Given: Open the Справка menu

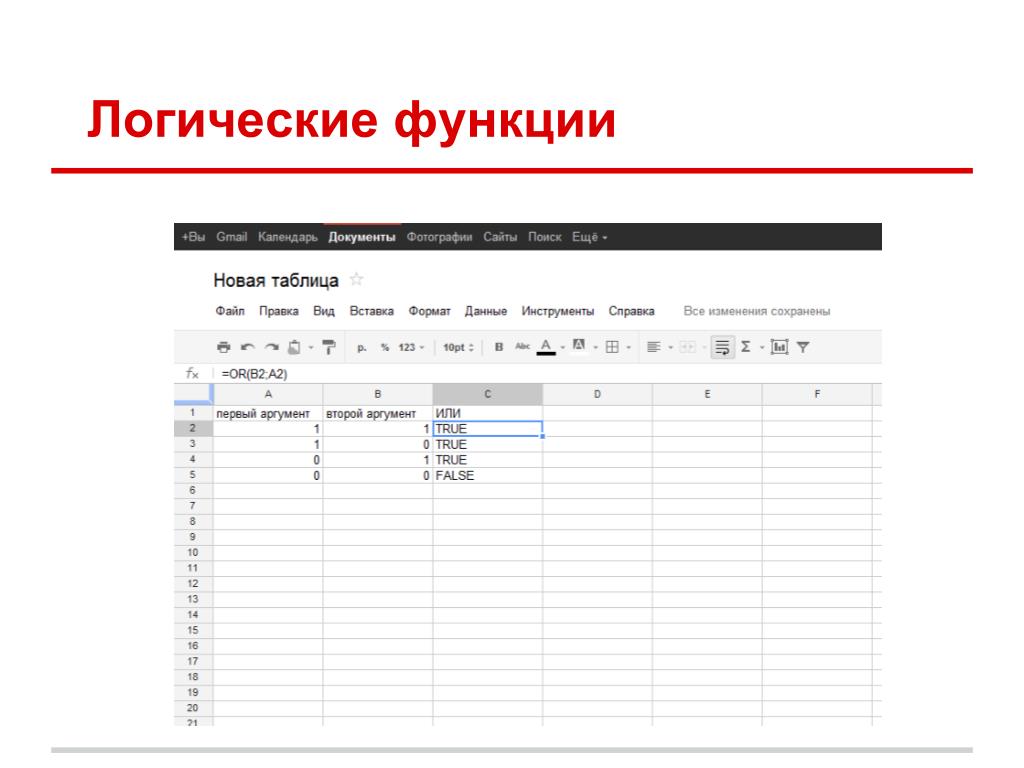Looking at the screenshot, I should pos(632,311).
